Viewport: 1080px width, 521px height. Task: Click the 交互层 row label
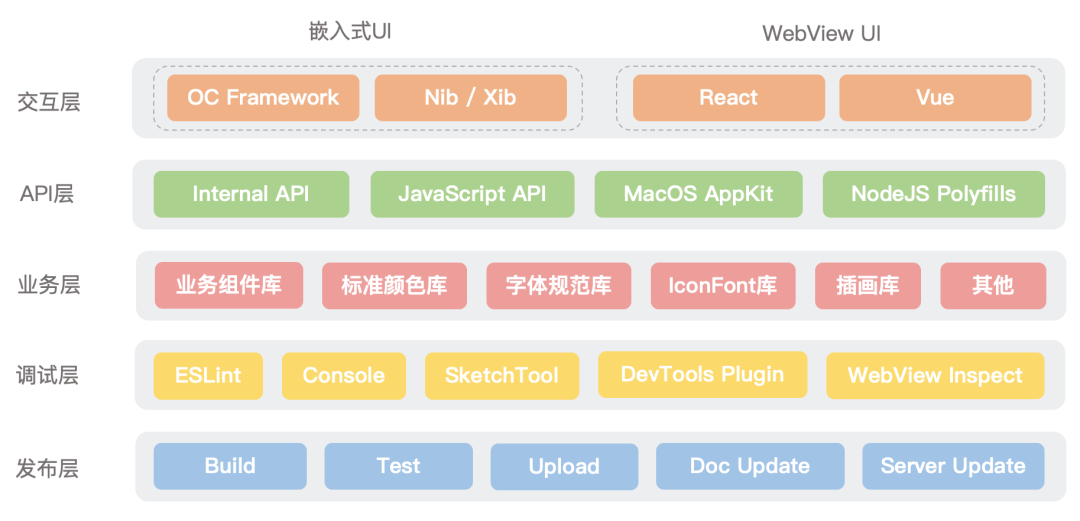49,102
